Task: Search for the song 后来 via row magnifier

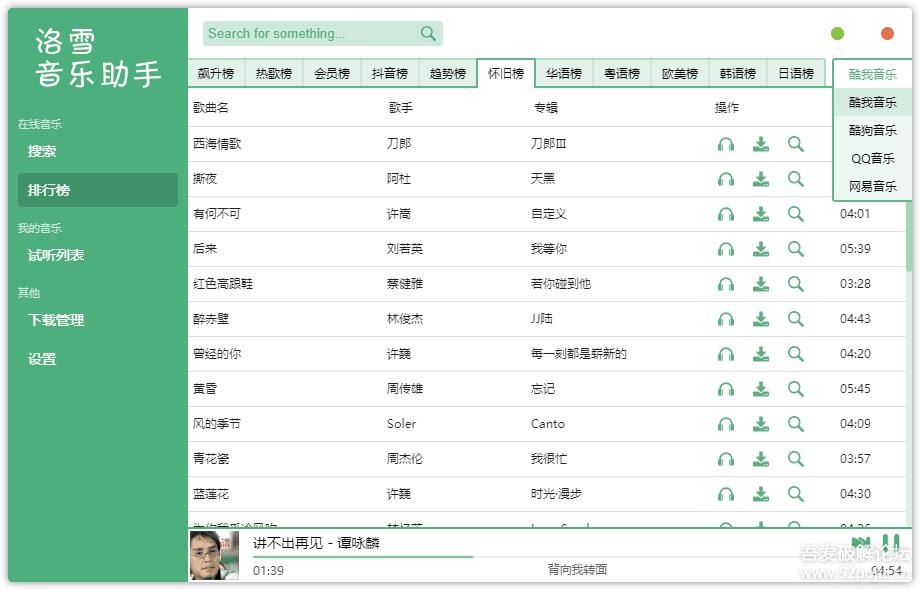Action: click(x=796, y=249)
